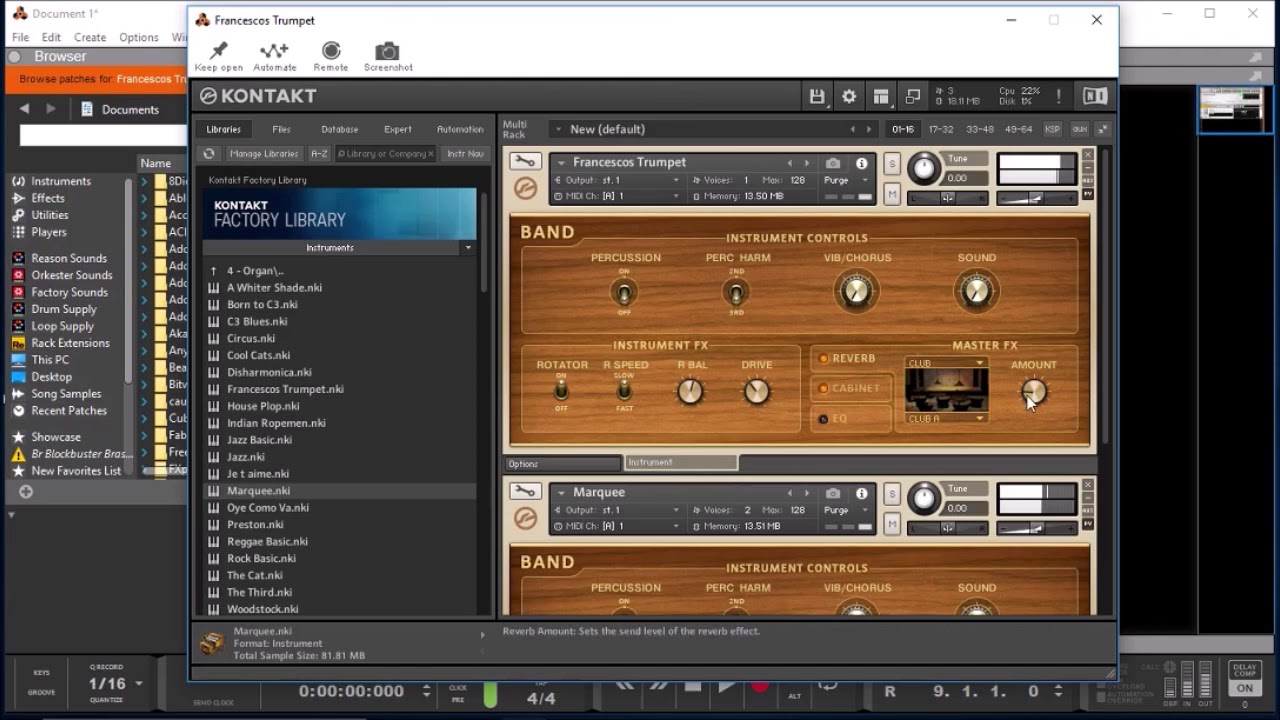Solo the Francescos Trumpet instrument

pos(892,165)
